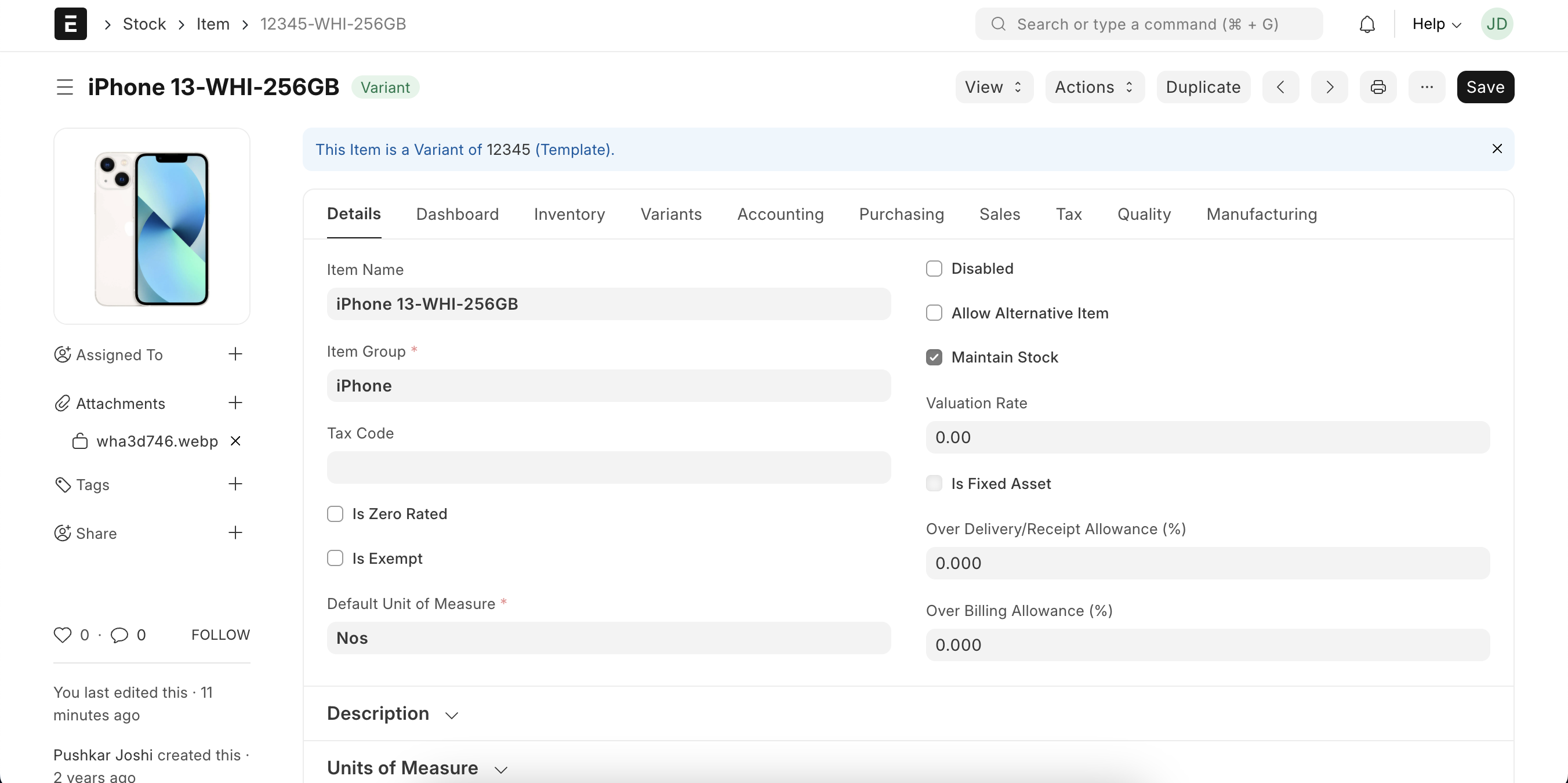1568x783 pixels.
Task: Add a Share user
Action: (235, 533)
